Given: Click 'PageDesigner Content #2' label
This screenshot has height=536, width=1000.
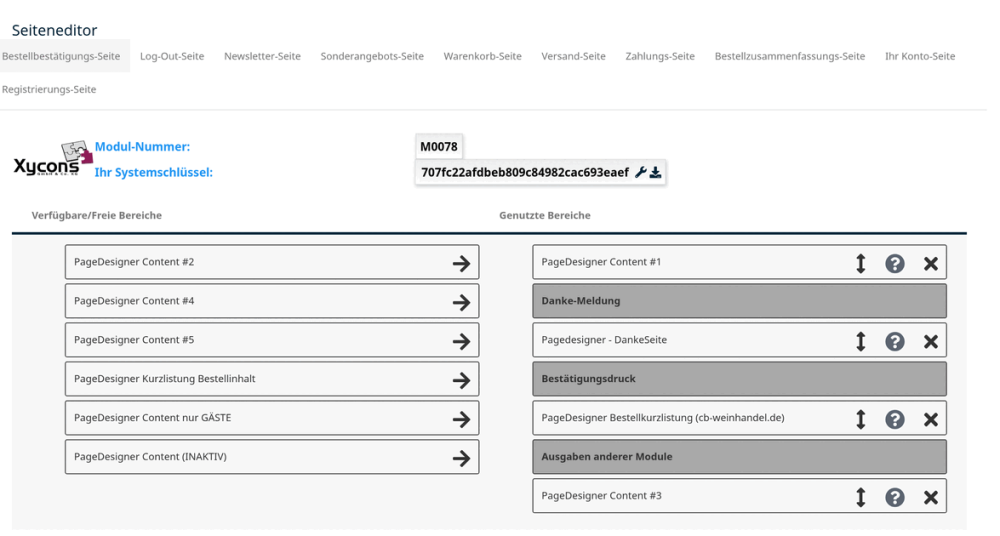Looking at the screenshot, I should [134, 262].
